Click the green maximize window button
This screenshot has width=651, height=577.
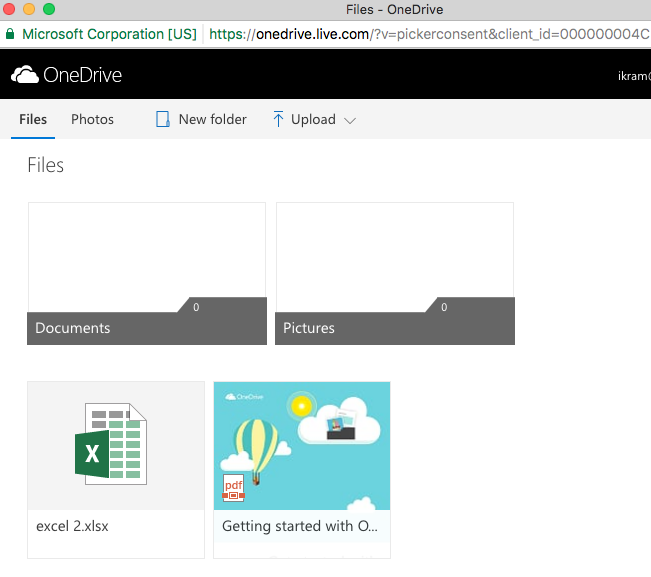pyautogui.click(x=48, y=9)
